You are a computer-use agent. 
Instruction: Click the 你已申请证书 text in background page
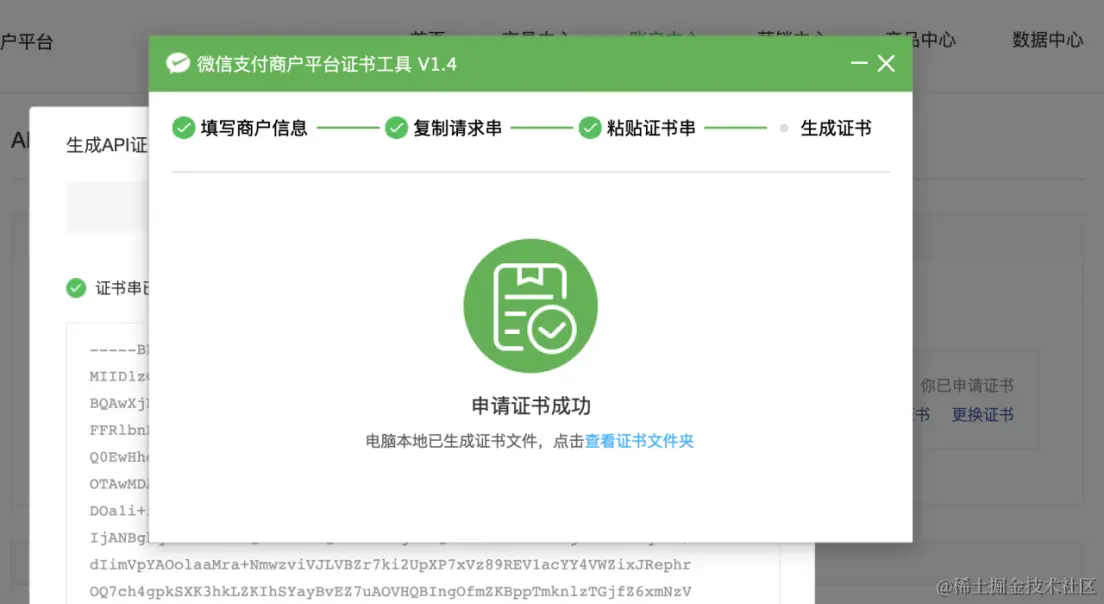coord(967,386)
